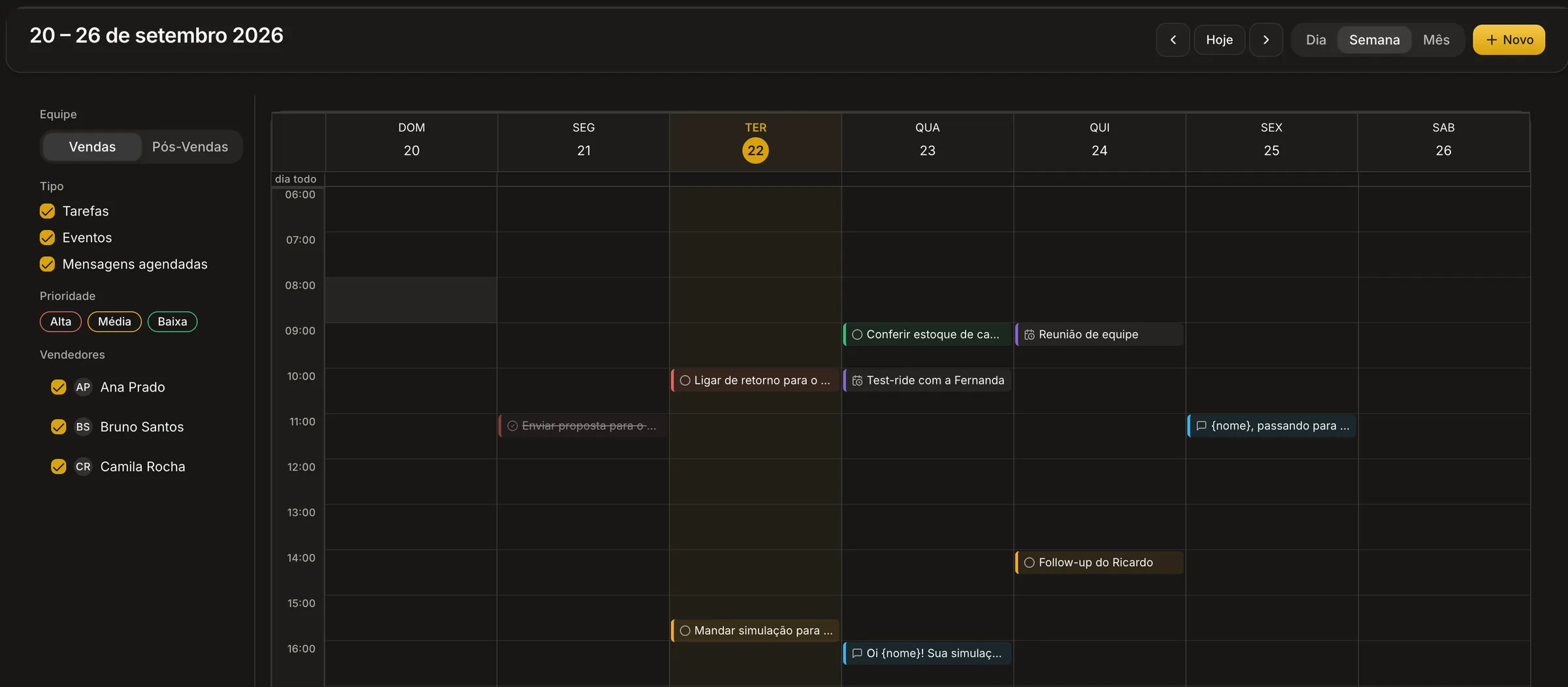Switch to the Pós-Vendas team
This screenshot has height=687, width=1568.
tap(190, 147)
